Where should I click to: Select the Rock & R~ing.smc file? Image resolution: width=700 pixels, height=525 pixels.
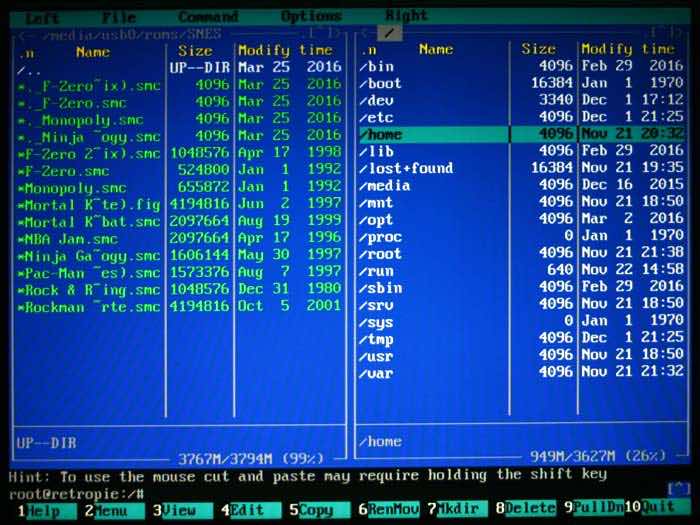[179, 289]
